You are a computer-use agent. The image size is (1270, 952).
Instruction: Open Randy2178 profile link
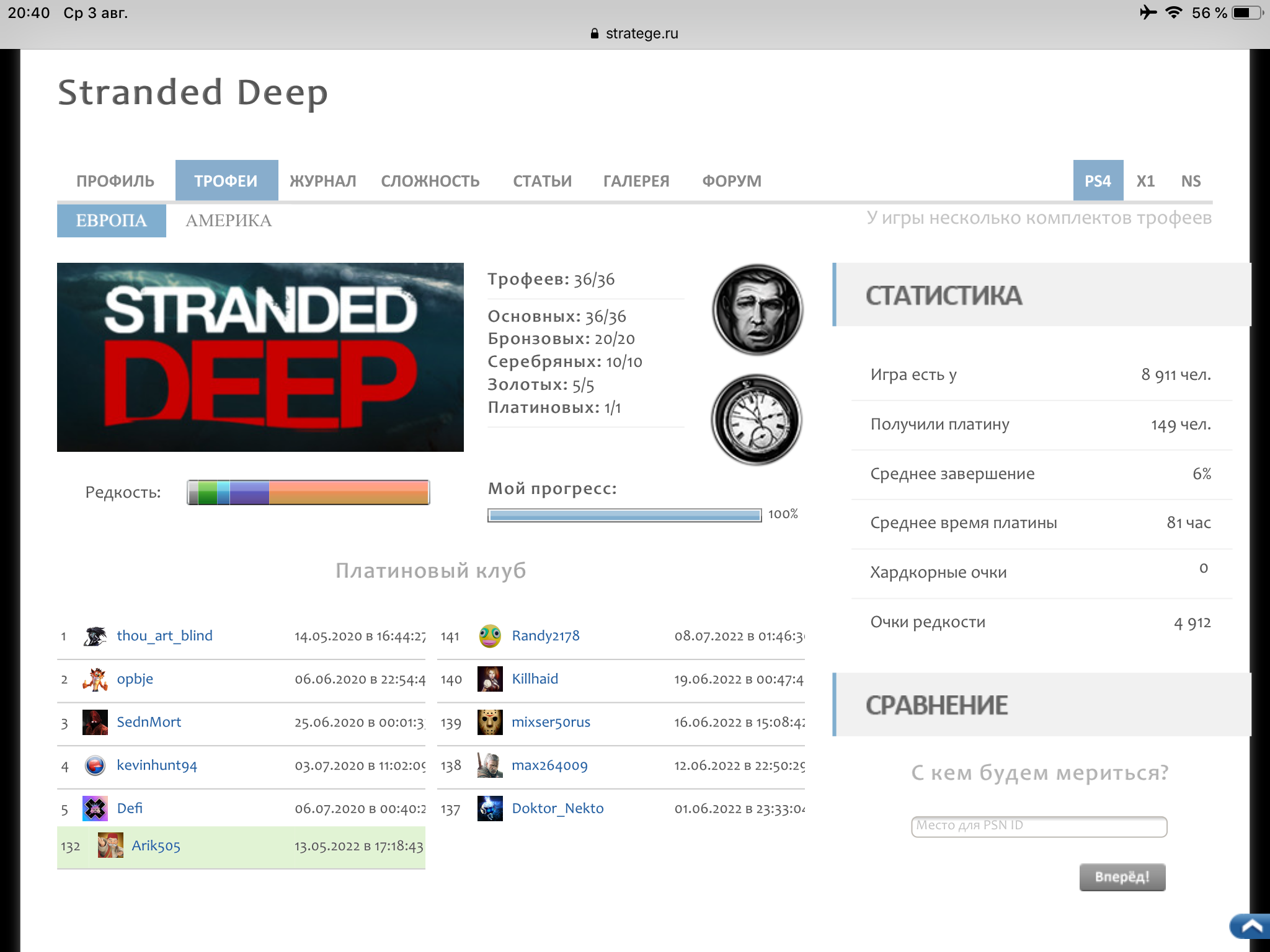(x=546, y=636)
